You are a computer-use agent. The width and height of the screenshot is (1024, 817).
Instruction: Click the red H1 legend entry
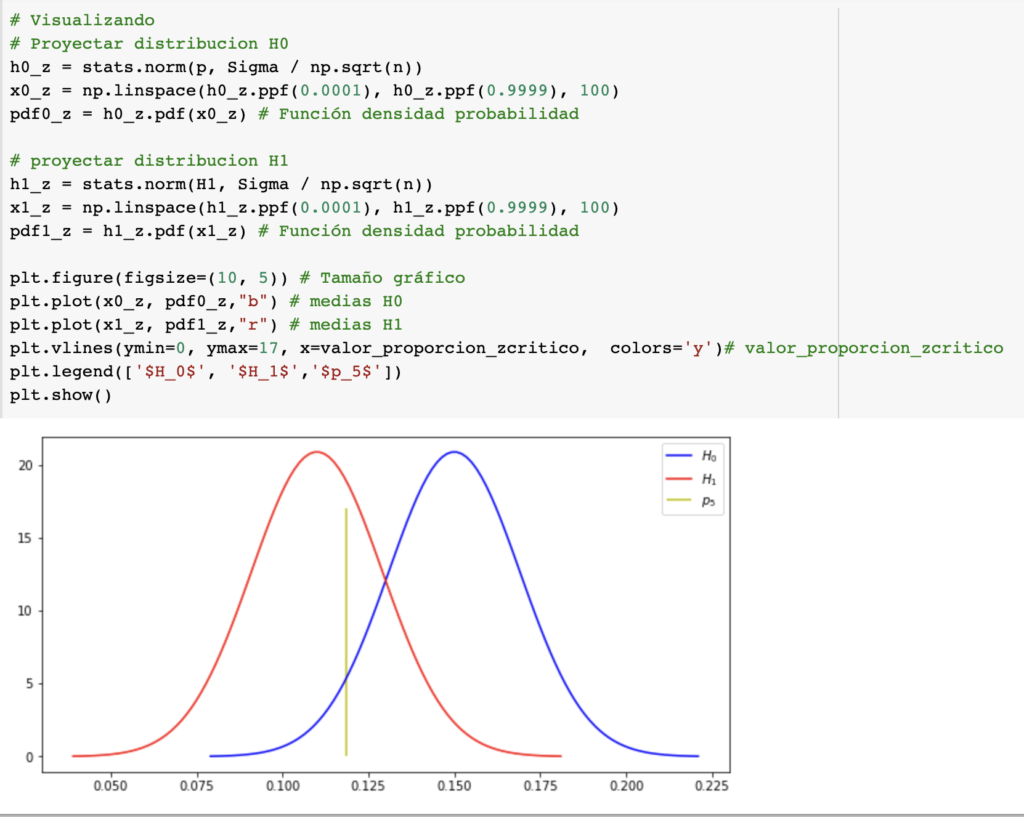point(692,479)
